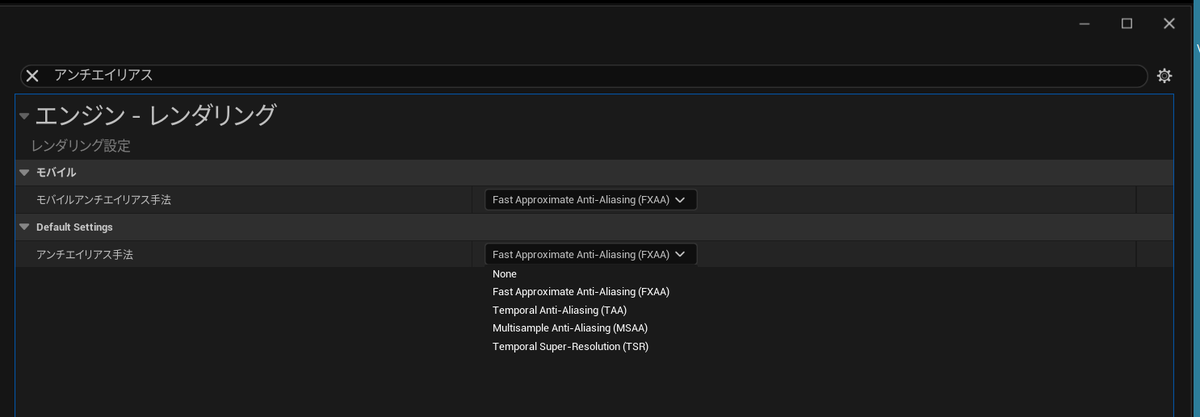
Task: Pick Multisample Anti-Aliasing (MSAA) option
Action: 570,328
